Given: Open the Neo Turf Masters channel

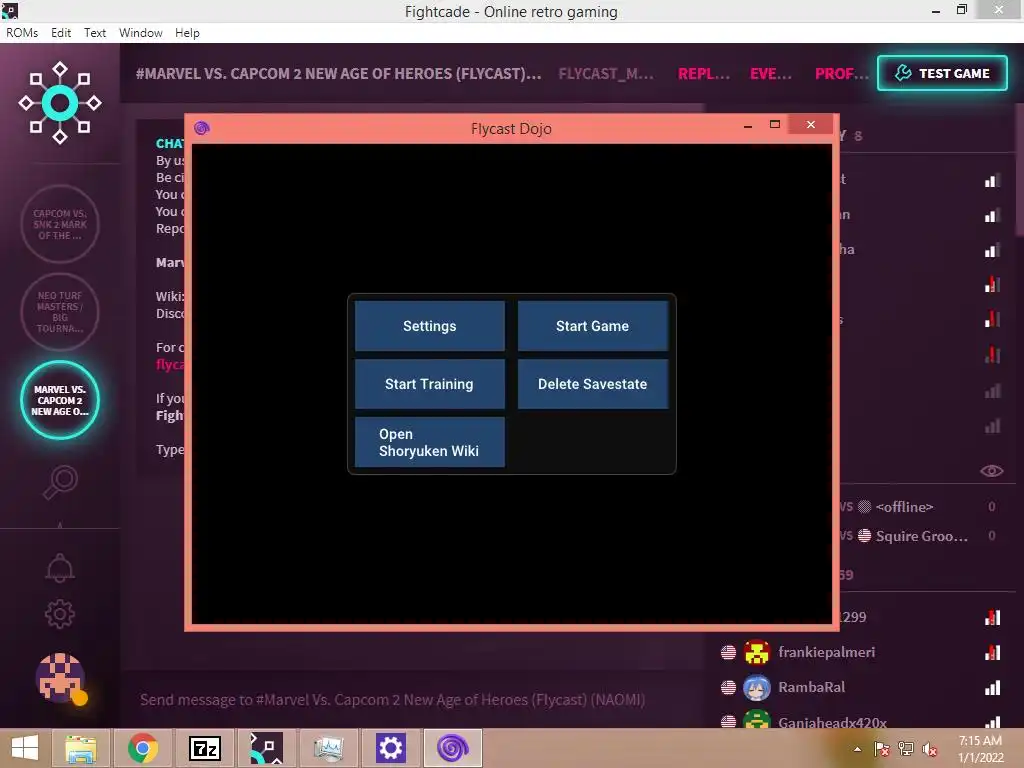Looking at the screenshot, I should [x=59, y=312].
